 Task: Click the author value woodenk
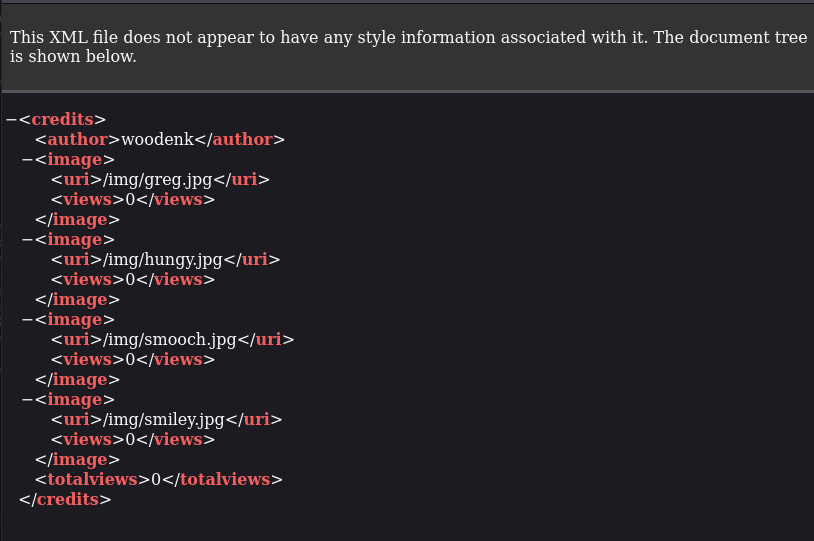(157, 140)
